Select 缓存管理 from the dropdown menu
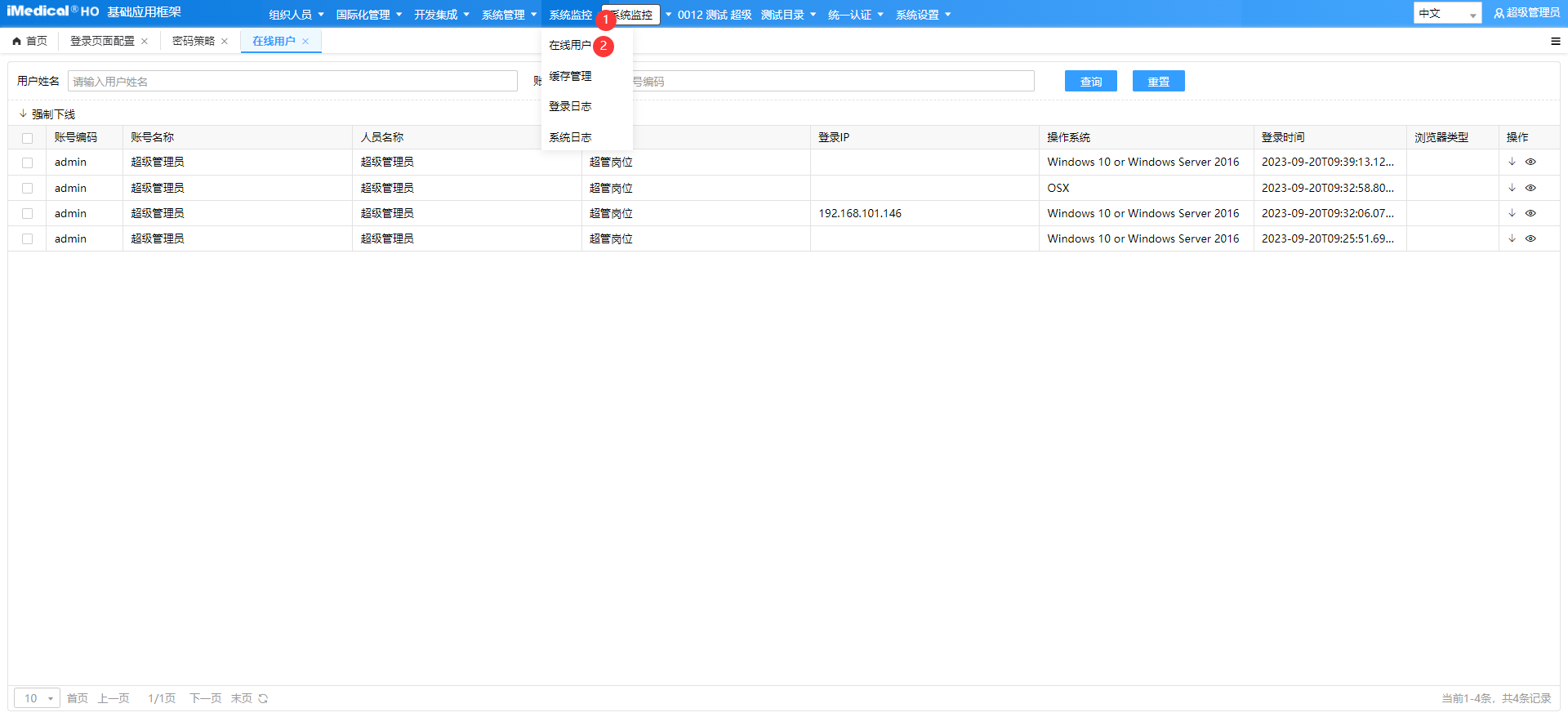The image size is (1568, 717). pyautogui.click(x=570, y=76)
